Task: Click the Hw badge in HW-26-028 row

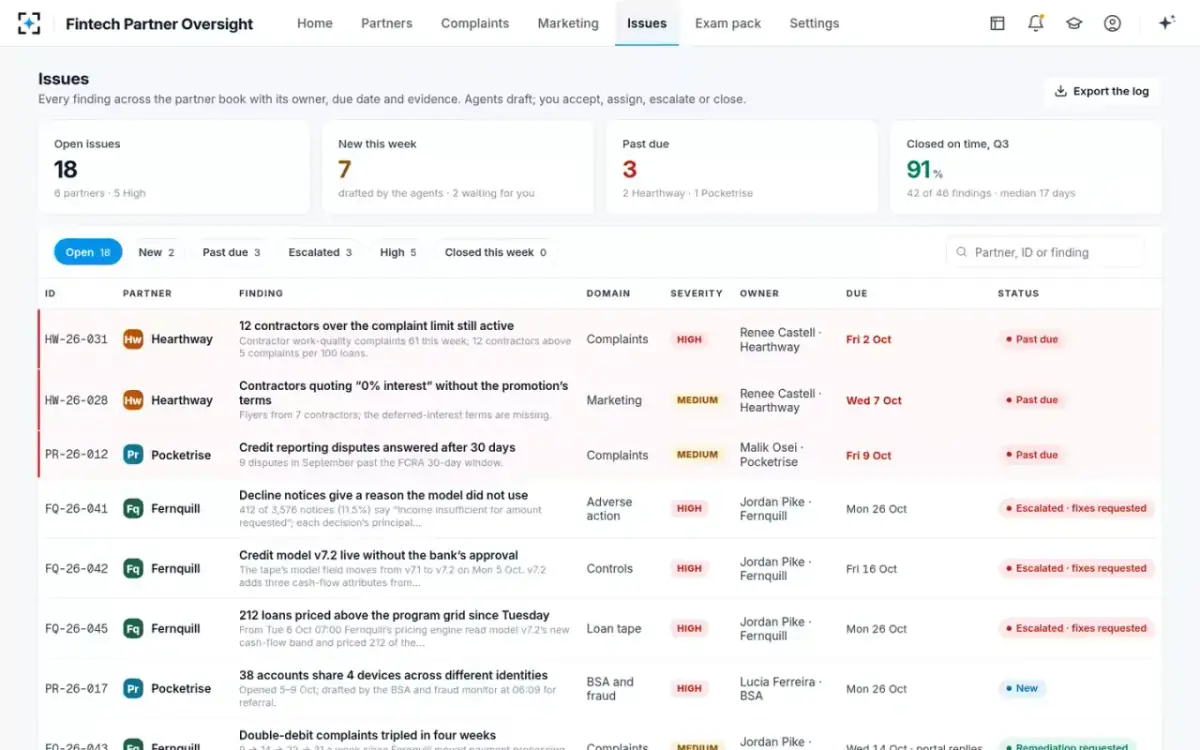Action: coord(133,400)
